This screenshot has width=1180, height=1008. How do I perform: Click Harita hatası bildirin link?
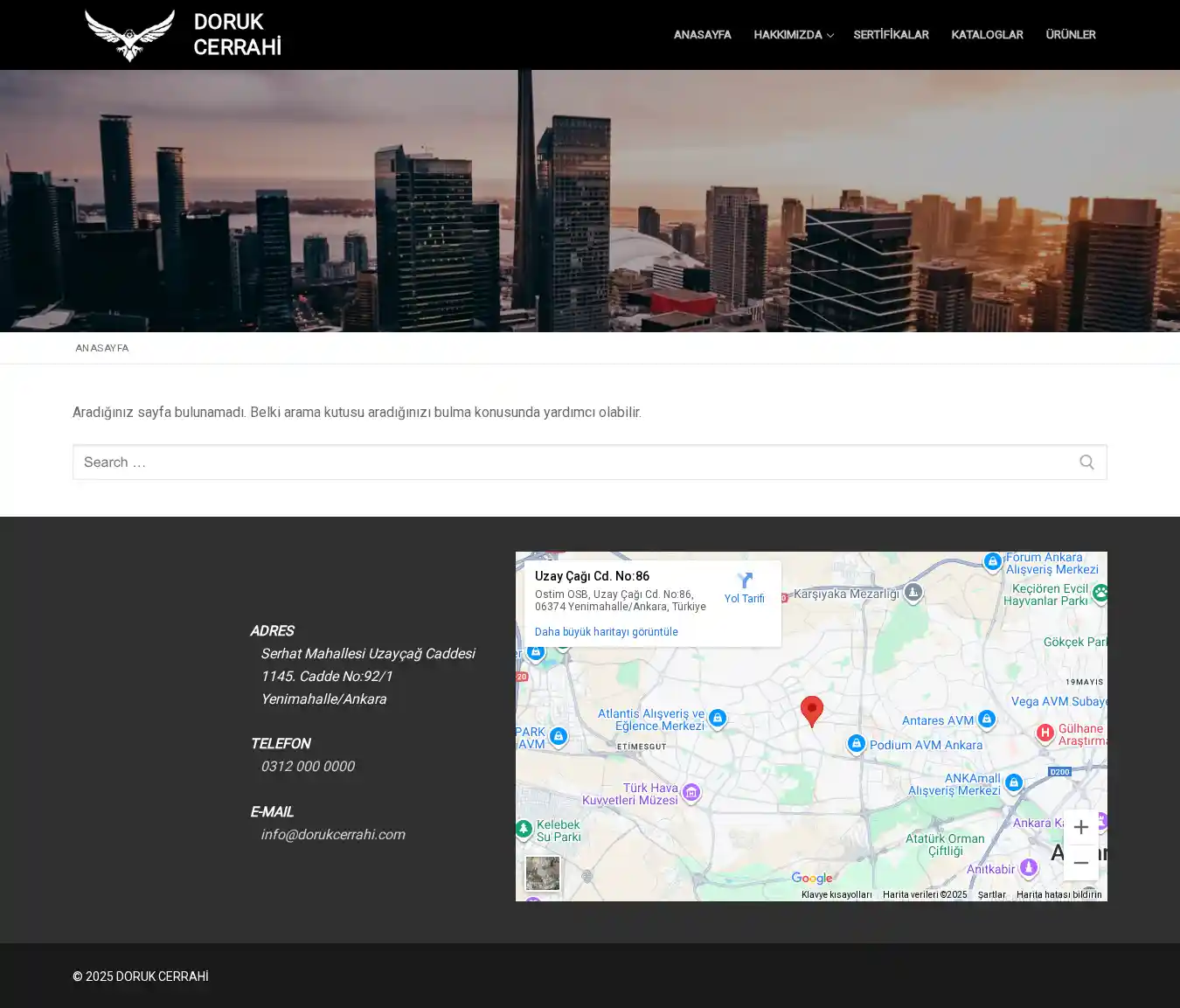[x=1059, y=894]
